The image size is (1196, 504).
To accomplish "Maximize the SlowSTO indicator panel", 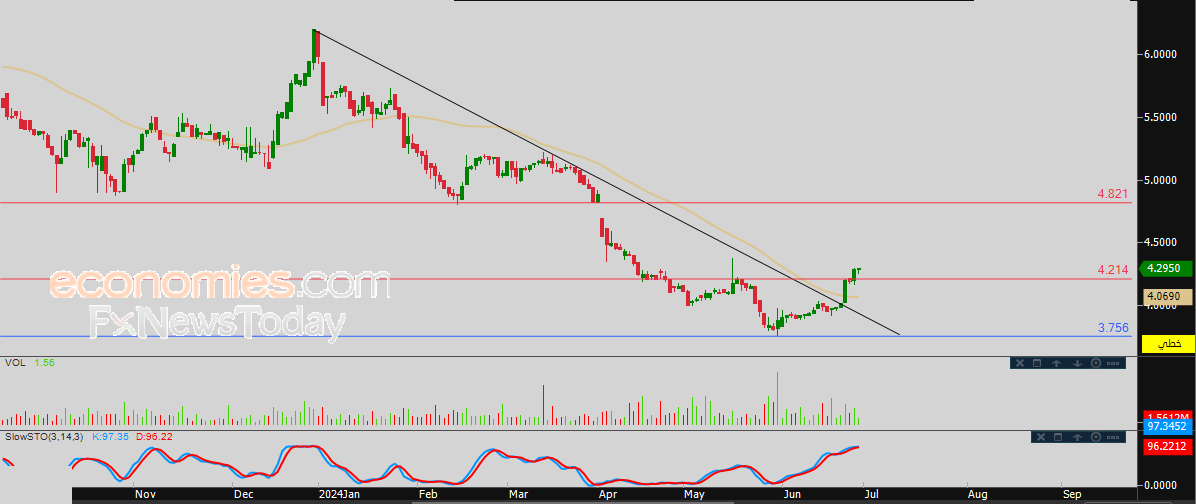I will click(1058, 437).
